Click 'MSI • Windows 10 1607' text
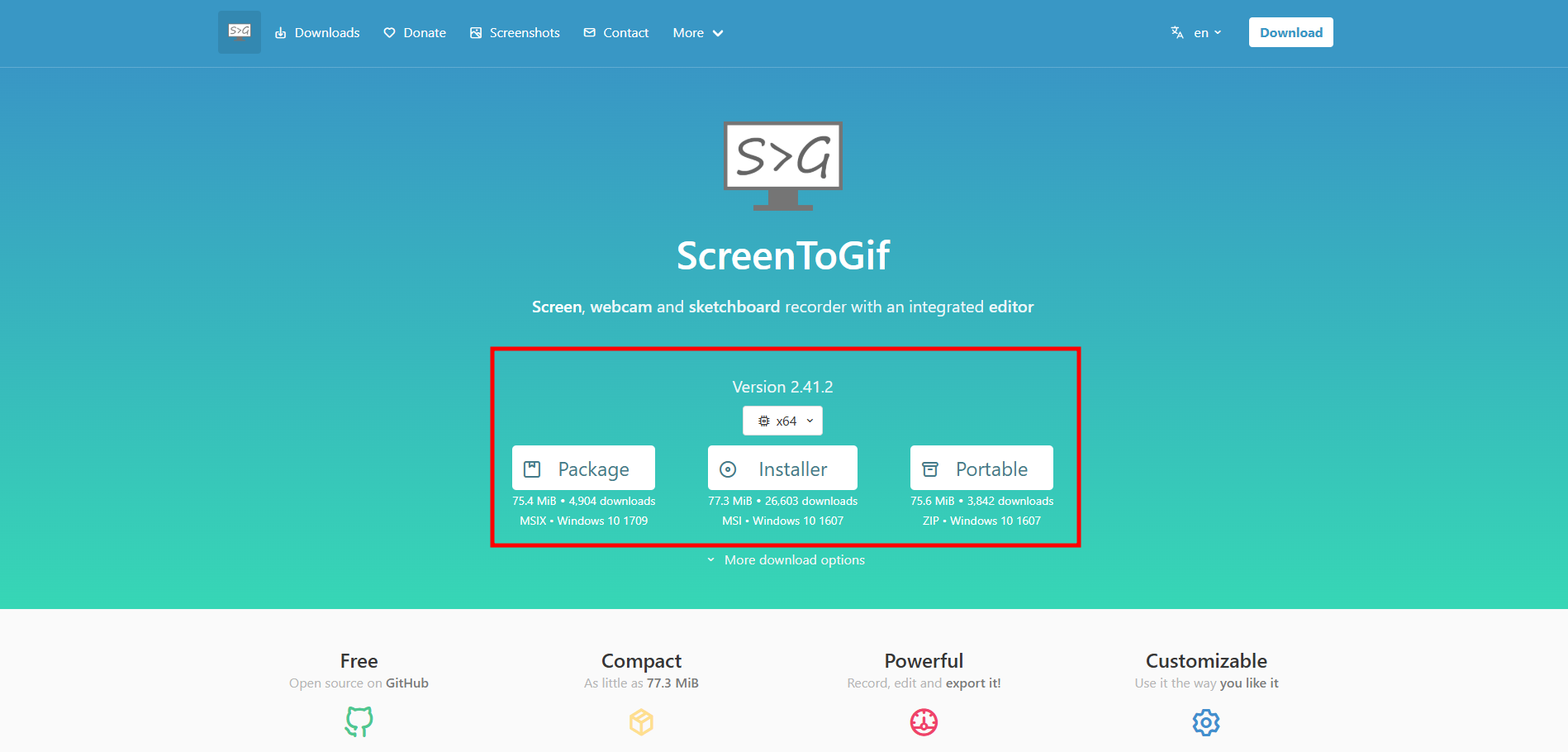Screen dimensions: 1568x752 tap(782, 521)
